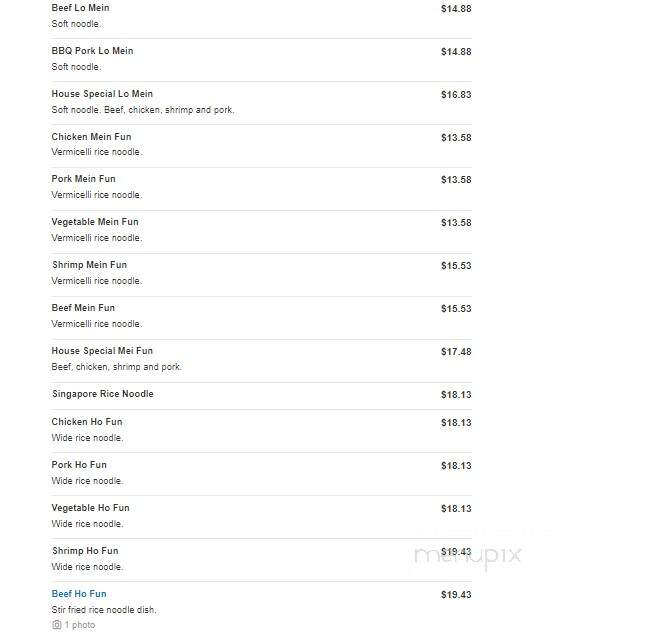
Task: Pick the Pork Mein Fun entry
Action: [x=83, y=179]
